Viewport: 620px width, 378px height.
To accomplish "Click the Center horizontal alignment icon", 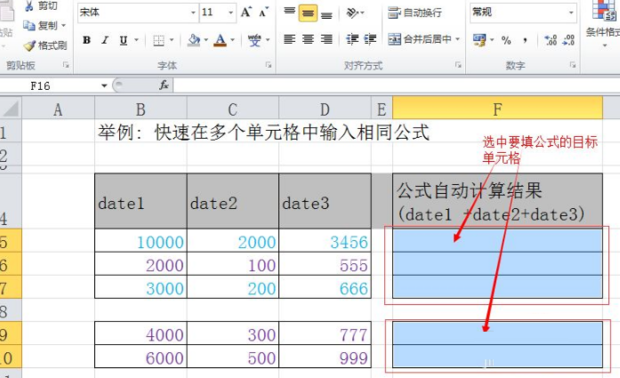I will coord(308,39).
